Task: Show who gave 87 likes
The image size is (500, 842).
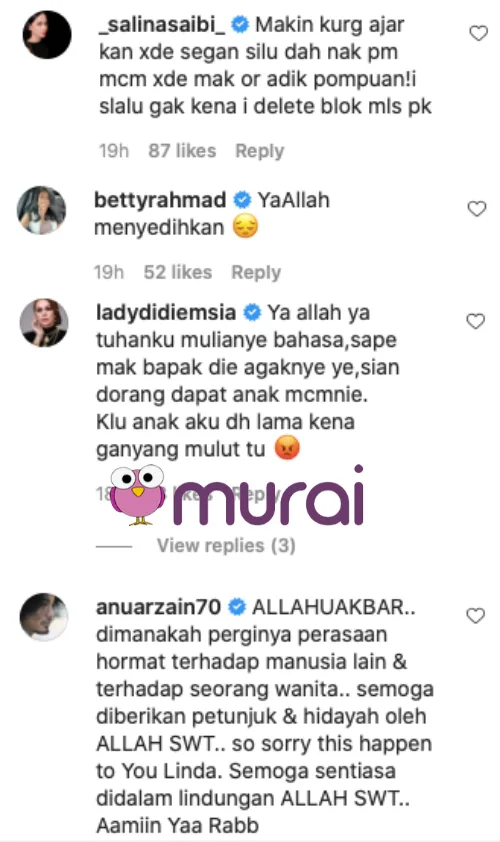Action: 182,151
